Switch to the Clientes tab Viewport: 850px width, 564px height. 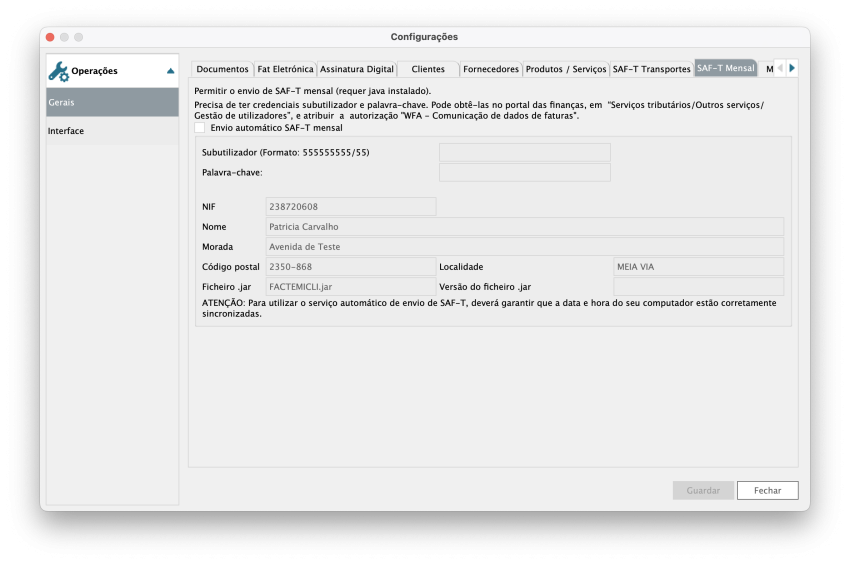click(x=428, y=69)
